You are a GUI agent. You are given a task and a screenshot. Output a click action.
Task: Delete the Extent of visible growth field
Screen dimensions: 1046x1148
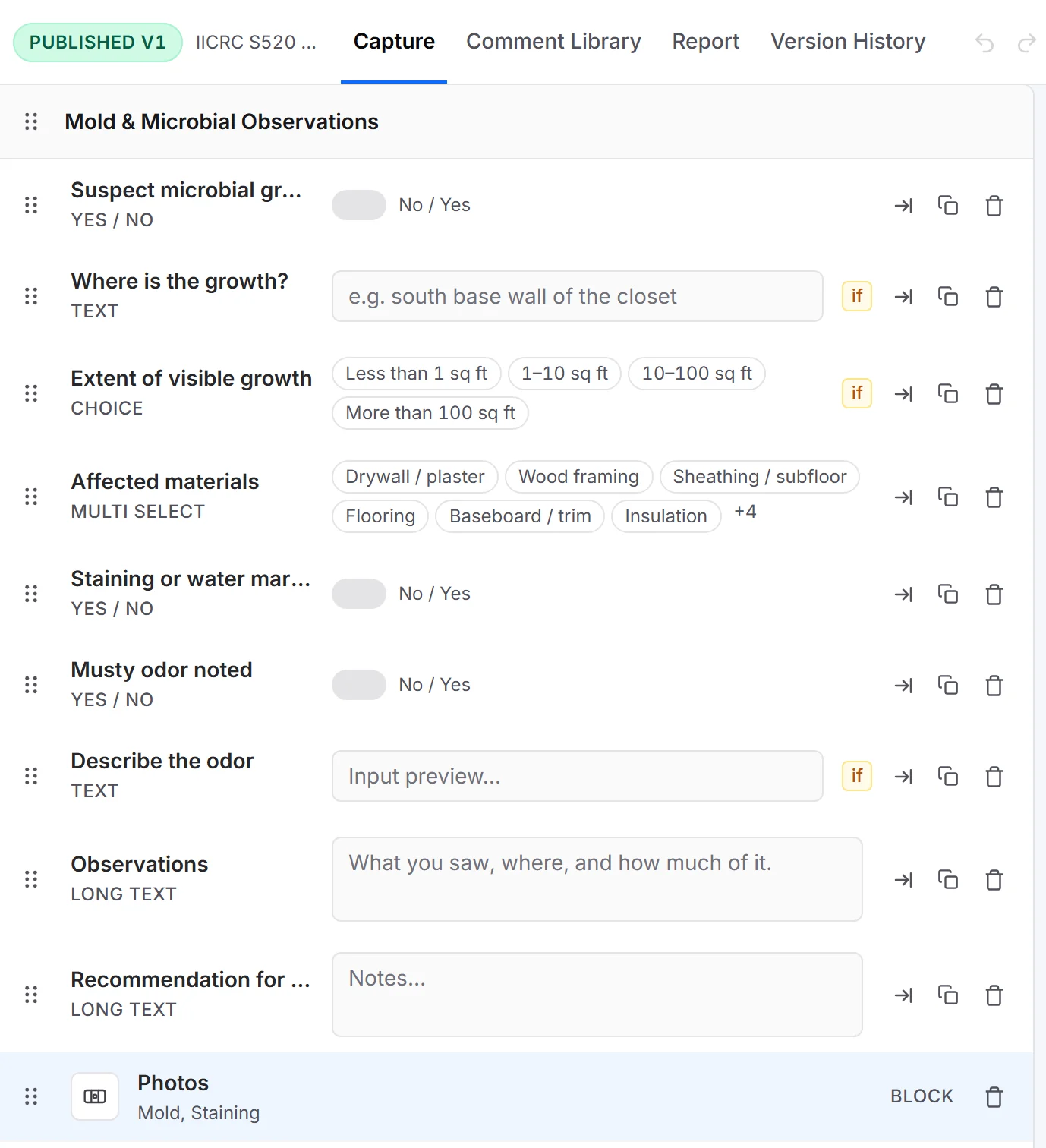pyautogui.click(x=994, y=393)
